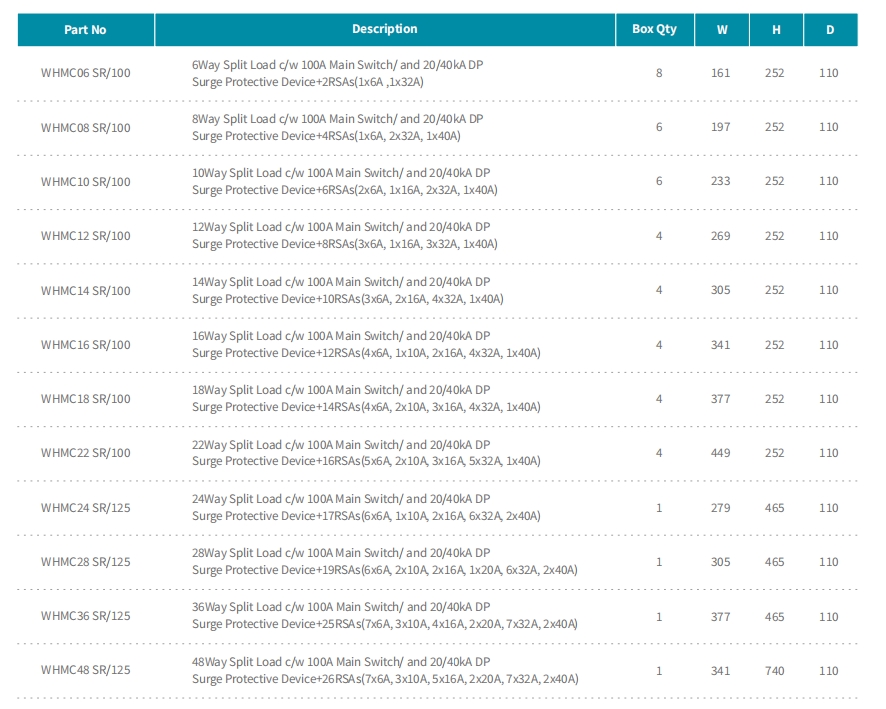
Task: Click width value 377 in WHMC18 row
Action: point(720,399)
